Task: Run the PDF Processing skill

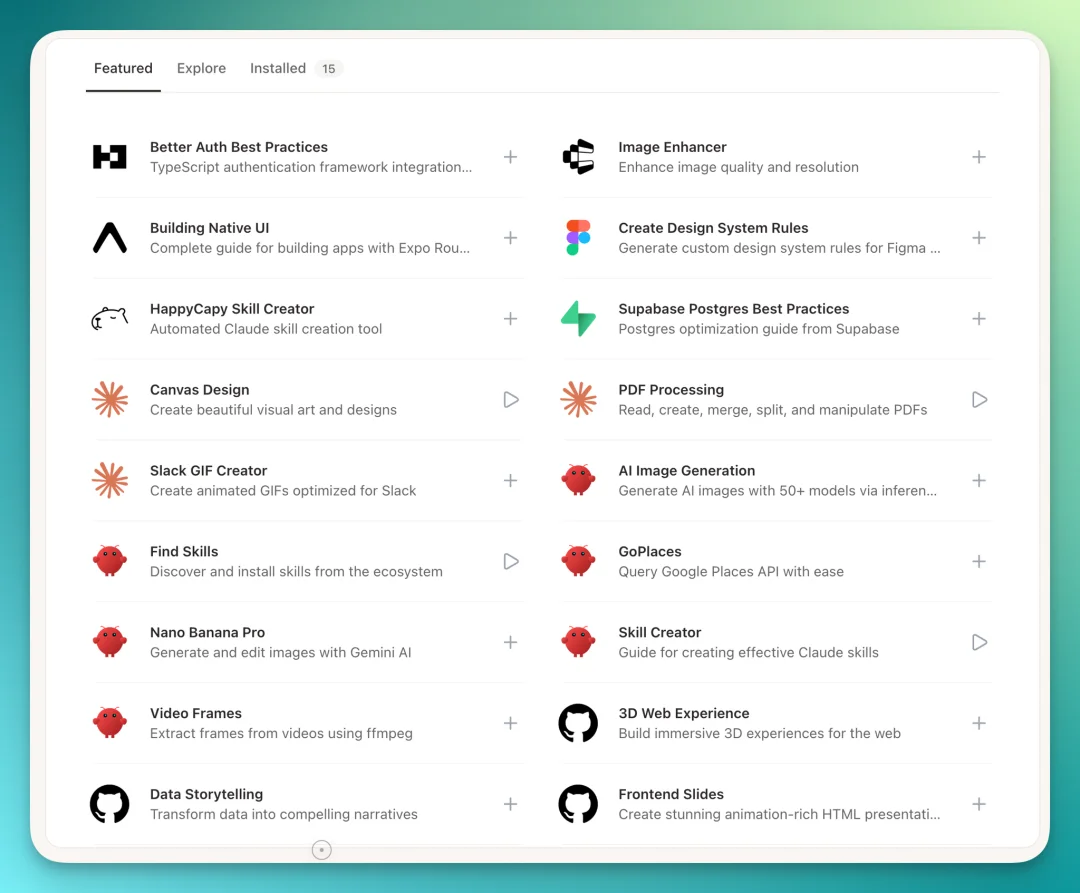Action: coord(979,399)
